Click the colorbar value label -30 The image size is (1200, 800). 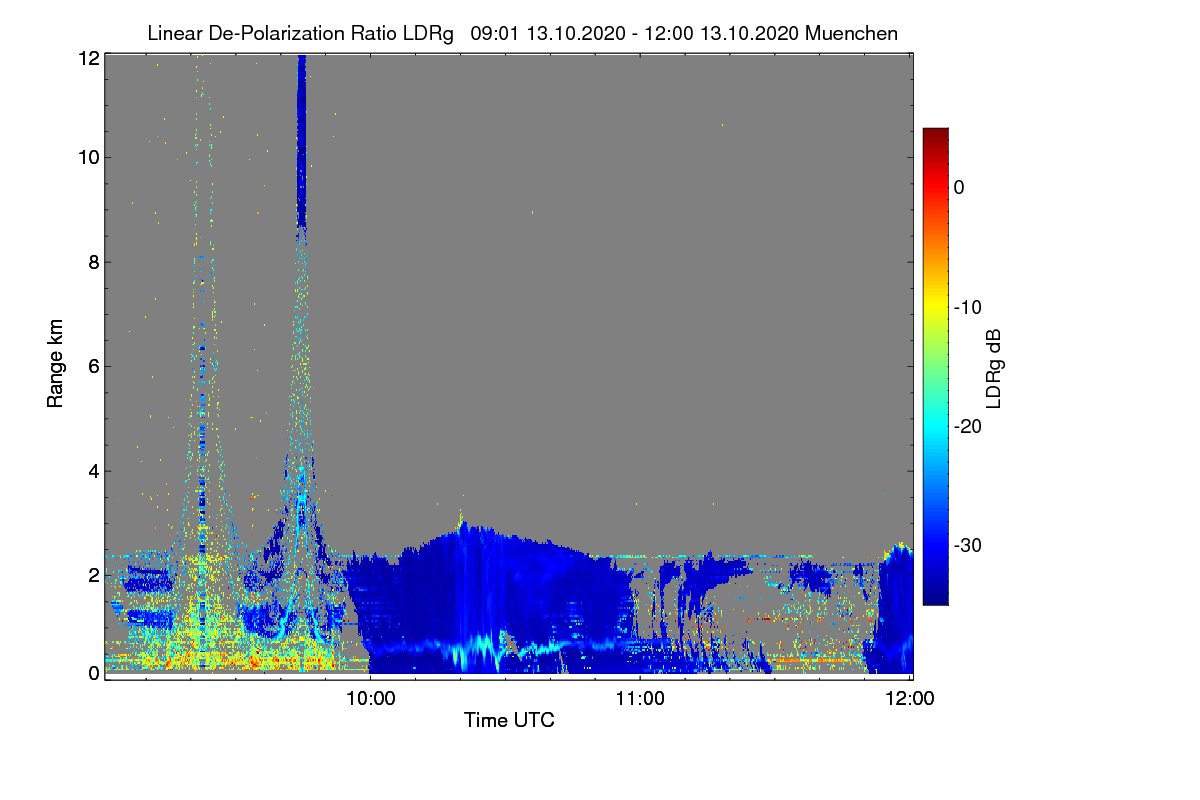pos(968,546)
